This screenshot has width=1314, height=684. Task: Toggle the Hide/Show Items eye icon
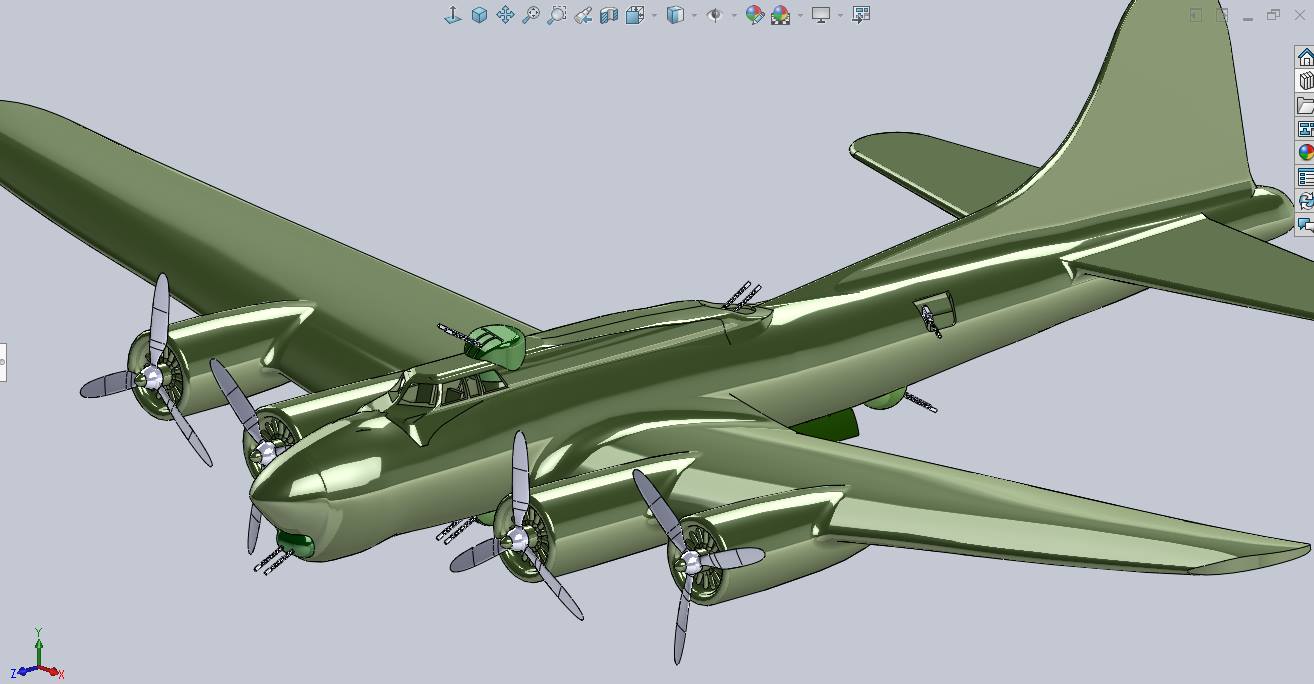[x=714, y=15]
